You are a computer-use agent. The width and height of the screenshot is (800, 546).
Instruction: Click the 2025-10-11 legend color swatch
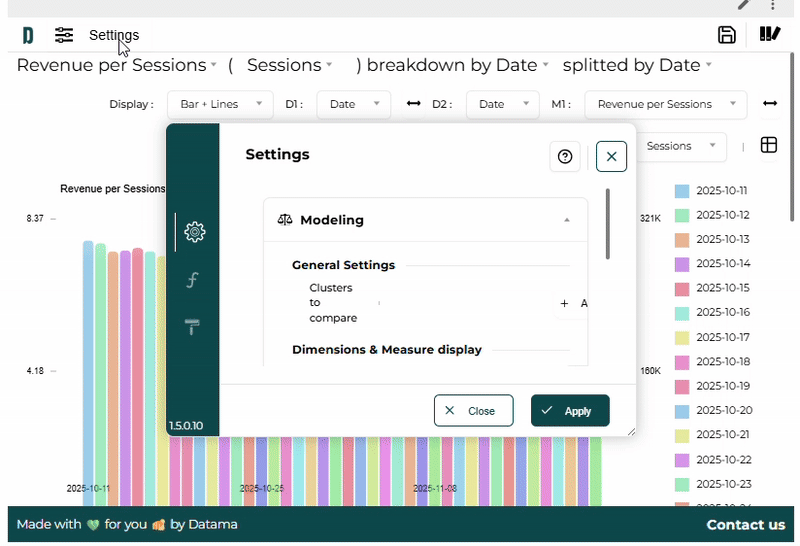pos(682,191)
